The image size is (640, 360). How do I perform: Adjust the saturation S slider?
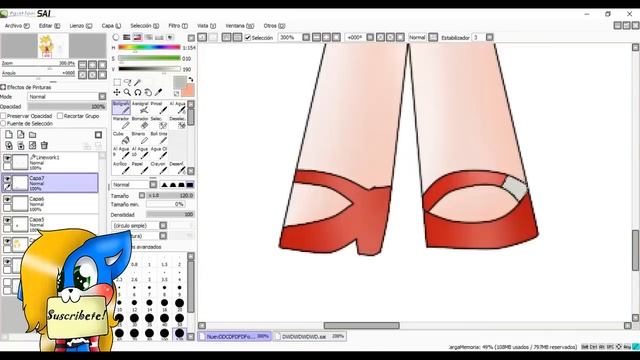click(x=149, y=58)
